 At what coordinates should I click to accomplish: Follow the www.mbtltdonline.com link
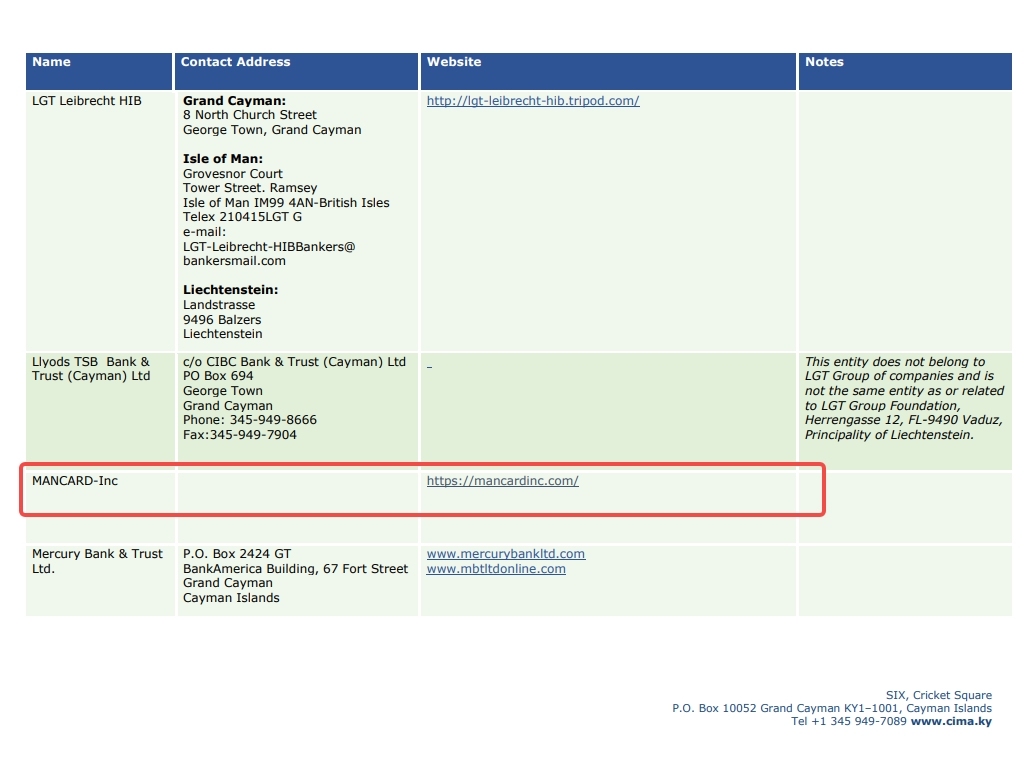click(x=496, y=569)
